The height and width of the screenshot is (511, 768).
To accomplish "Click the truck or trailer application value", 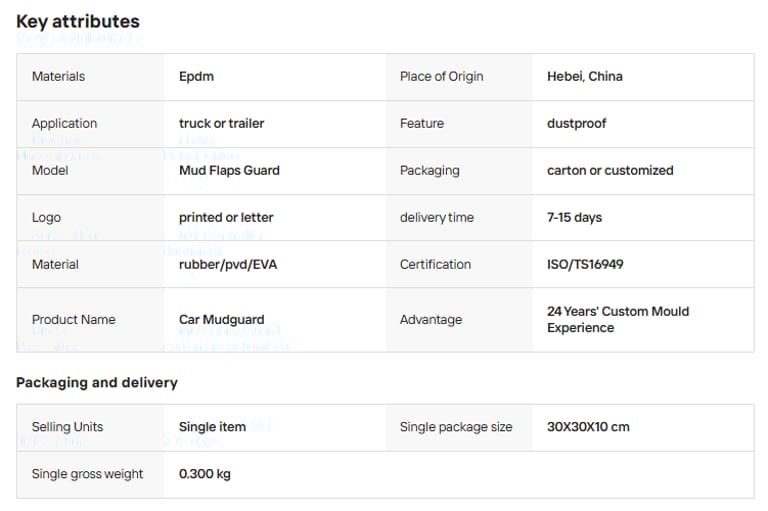I will coord(221,123).
